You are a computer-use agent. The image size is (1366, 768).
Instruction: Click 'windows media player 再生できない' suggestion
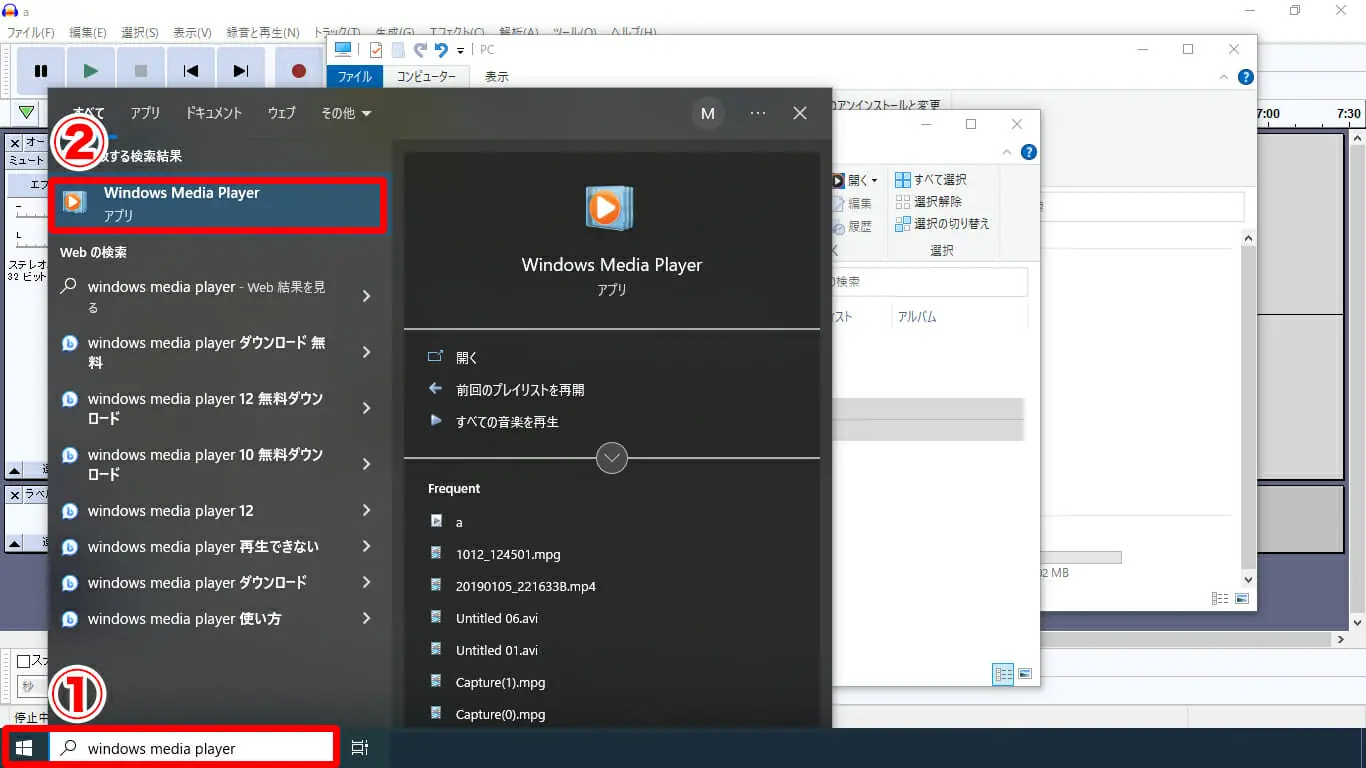(203, 547)
